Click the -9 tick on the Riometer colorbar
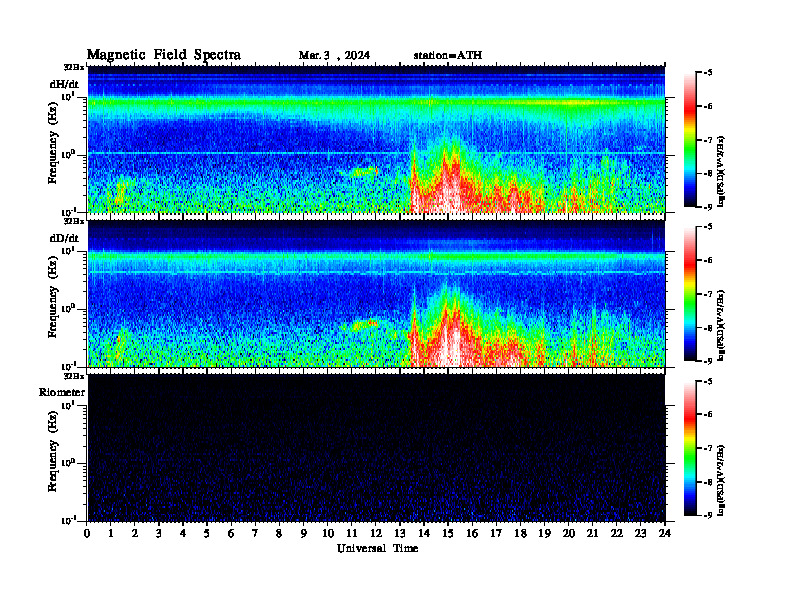 [x=708, y=515]
